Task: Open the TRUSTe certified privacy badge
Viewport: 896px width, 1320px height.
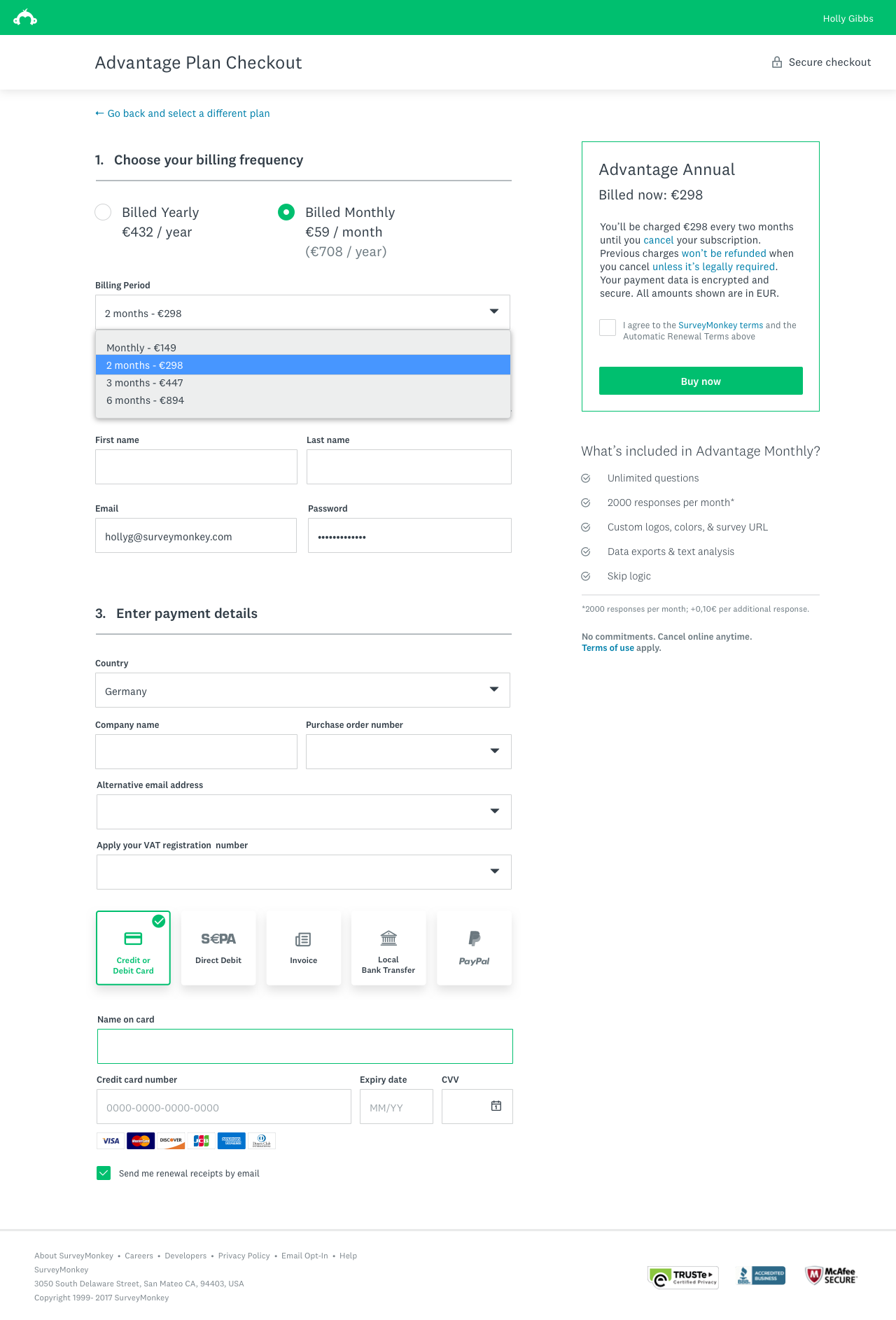Action: (683, 1277)
